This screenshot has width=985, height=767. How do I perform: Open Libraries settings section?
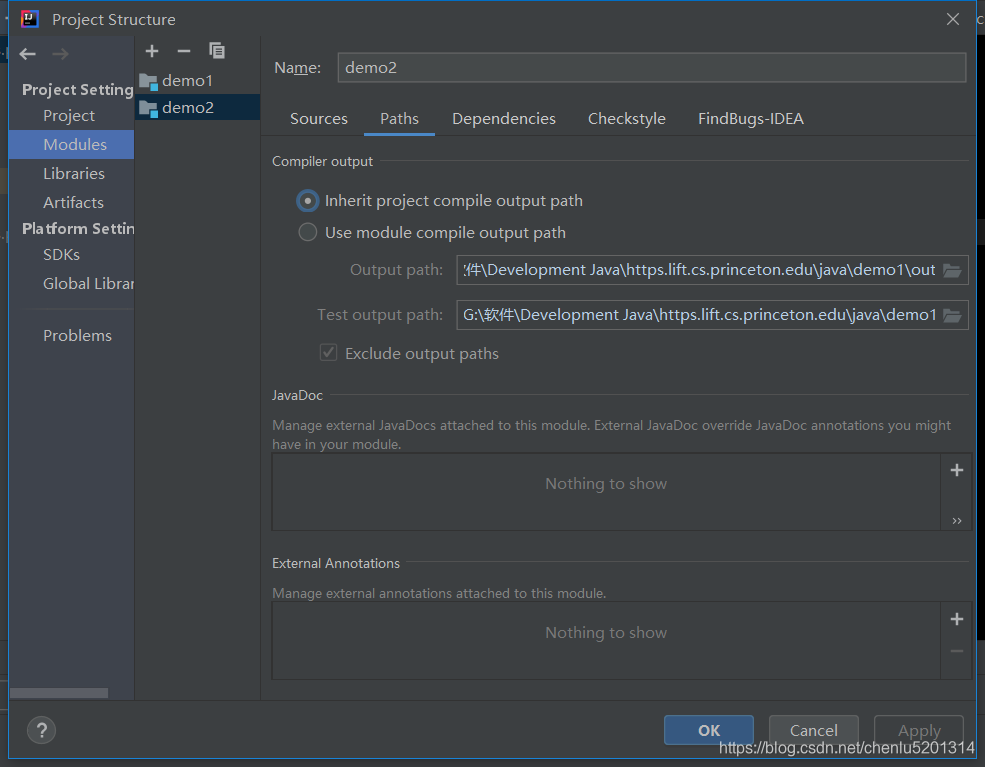71,173
